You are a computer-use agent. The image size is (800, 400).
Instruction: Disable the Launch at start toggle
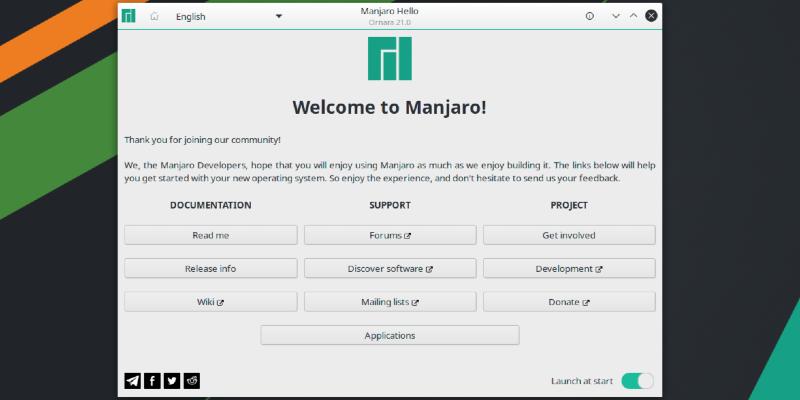637,380
